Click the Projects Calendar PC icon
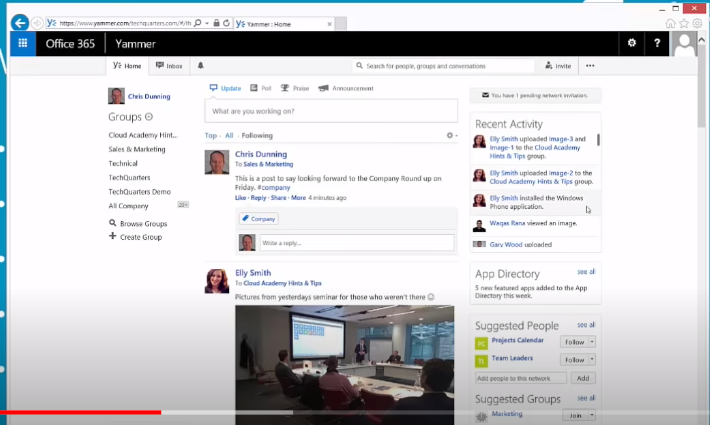The image size is (710, 425). click(x=481, y=344)
